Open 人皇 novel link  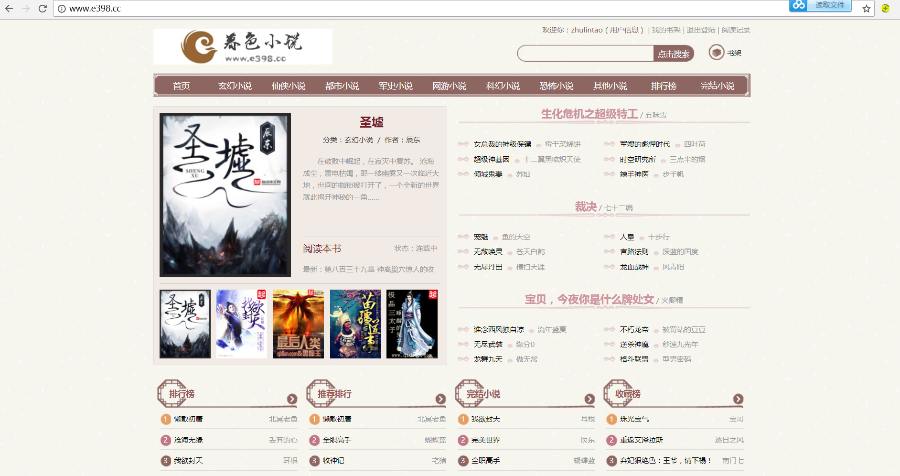tap(627, 237)
